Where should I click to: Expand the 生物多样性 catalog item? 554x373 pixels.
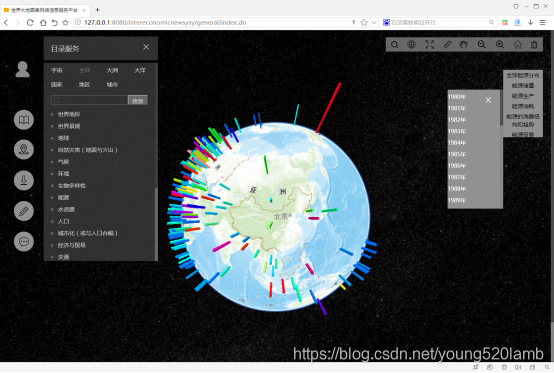point(72,186)
